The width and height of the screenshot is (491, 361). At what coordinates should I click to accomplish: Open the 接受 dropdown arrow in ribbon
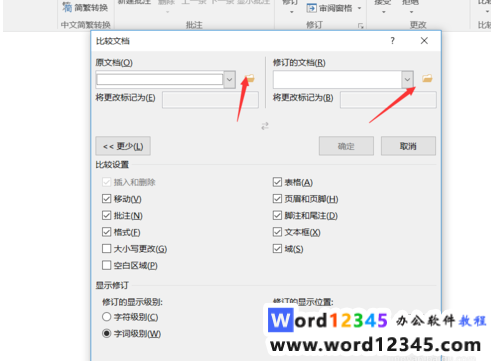coord(383,12)
